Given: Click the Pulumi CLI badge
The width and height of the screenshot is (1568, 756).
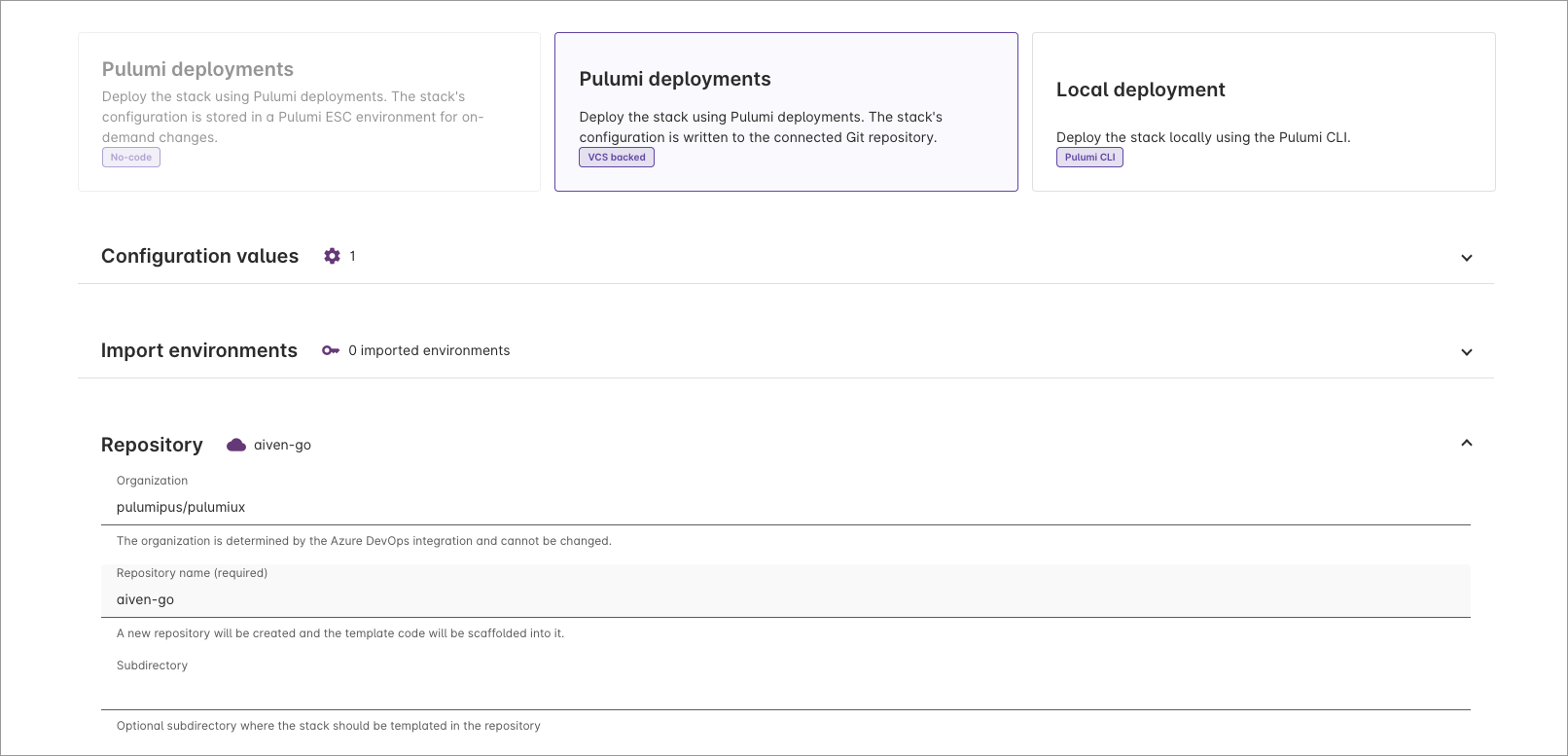Looking at the screenshot, I should click(x=1089, y=158).
